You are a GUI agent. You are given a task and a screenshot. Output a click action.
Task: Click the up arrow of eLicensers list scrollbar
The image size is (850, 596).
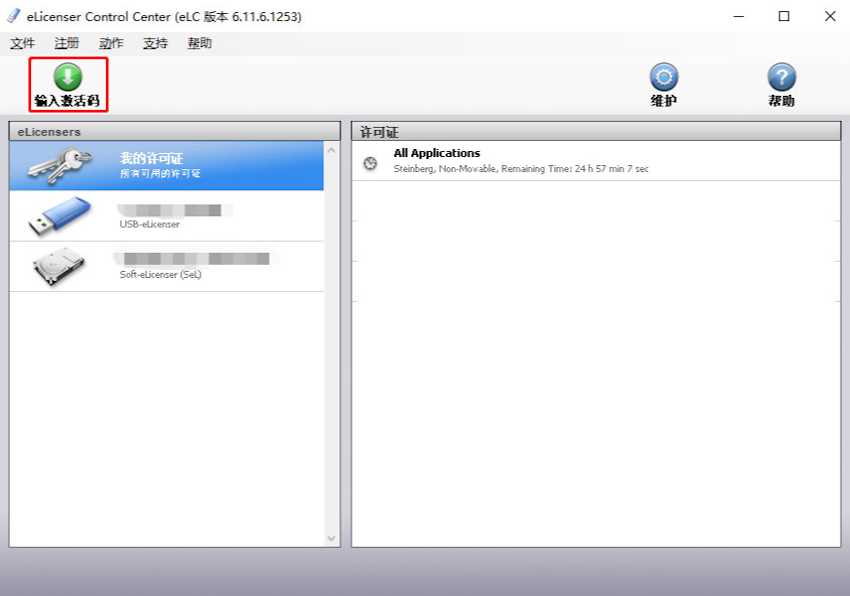pos(332,150)
